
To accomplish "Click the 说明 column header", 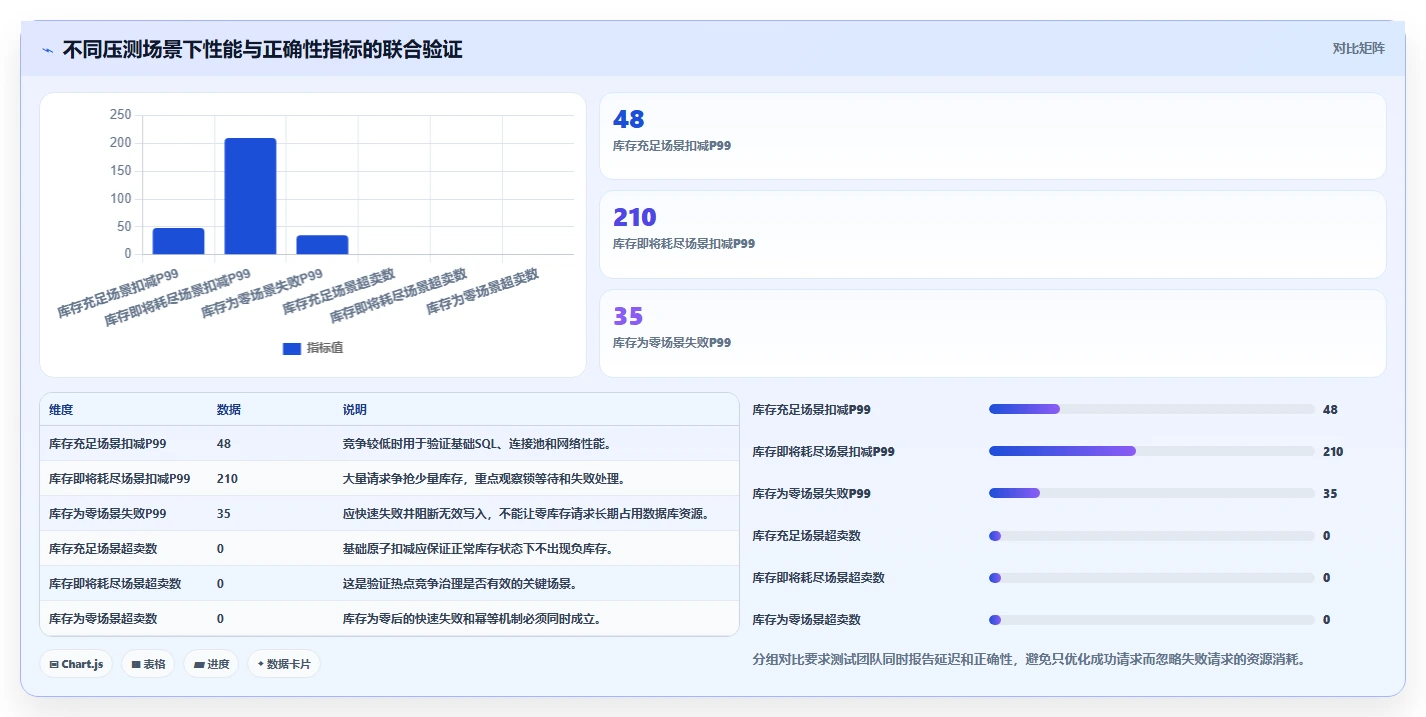I will [355, 410].
